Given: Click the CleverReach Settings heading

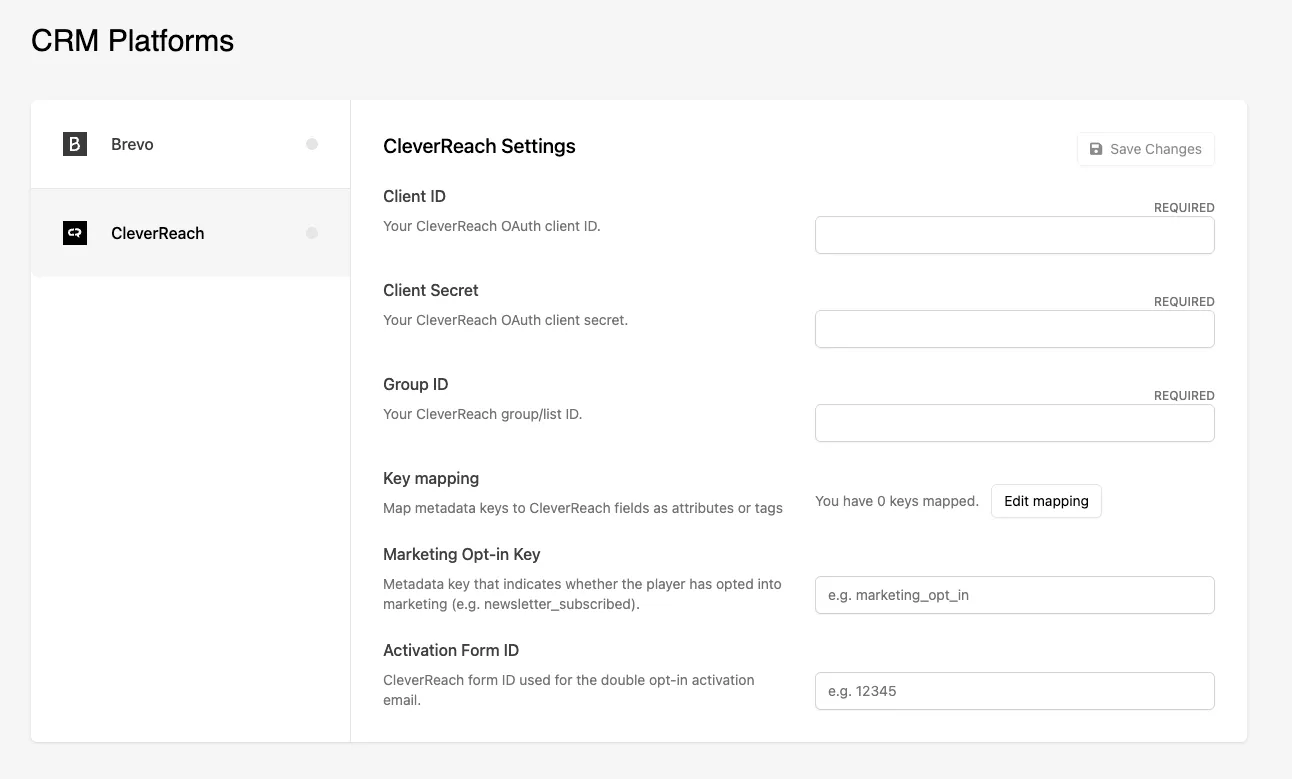Looking at the screenshot, I should point(479,146).
